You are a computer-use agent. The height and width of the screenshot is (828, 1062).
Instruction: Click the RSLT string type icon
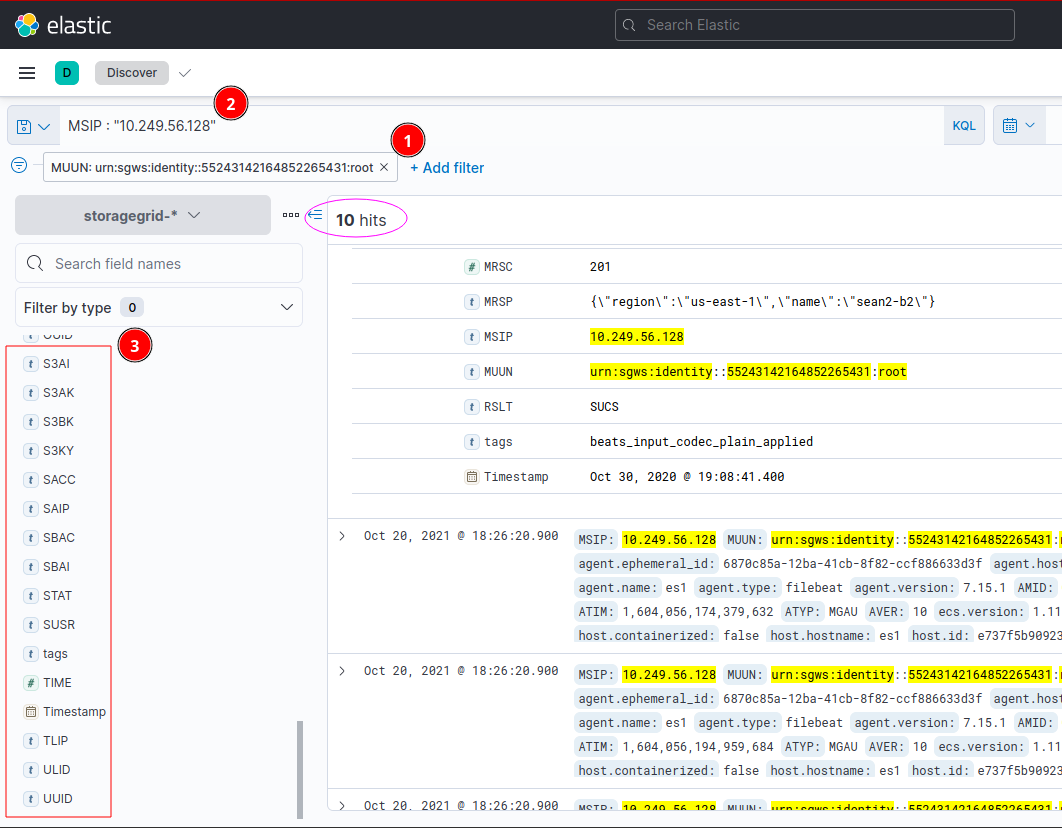[x=471, y=407]
